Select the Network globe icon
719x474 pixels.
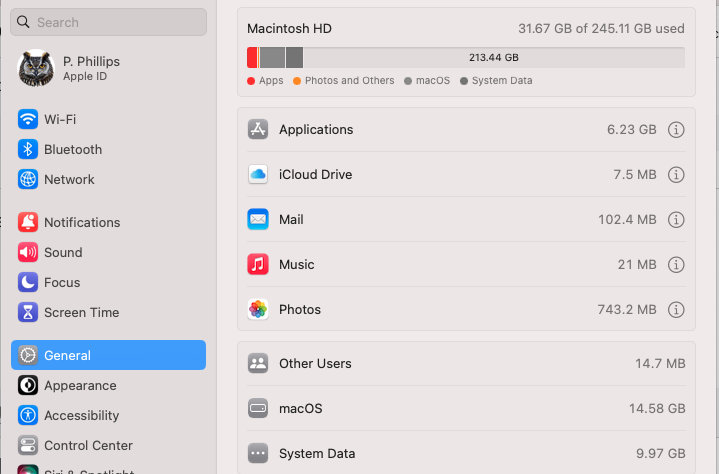pos(28,179)
